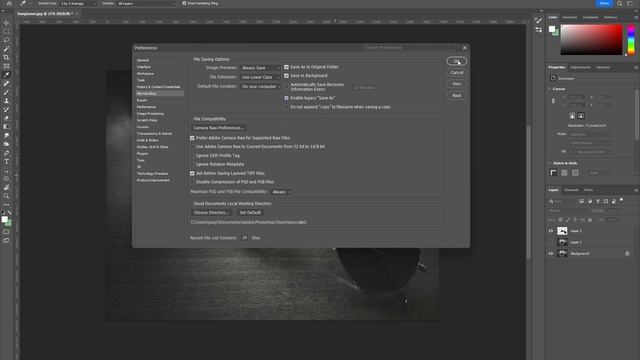Select the Eyedropper tool in the toolbar

click(6, 75)
